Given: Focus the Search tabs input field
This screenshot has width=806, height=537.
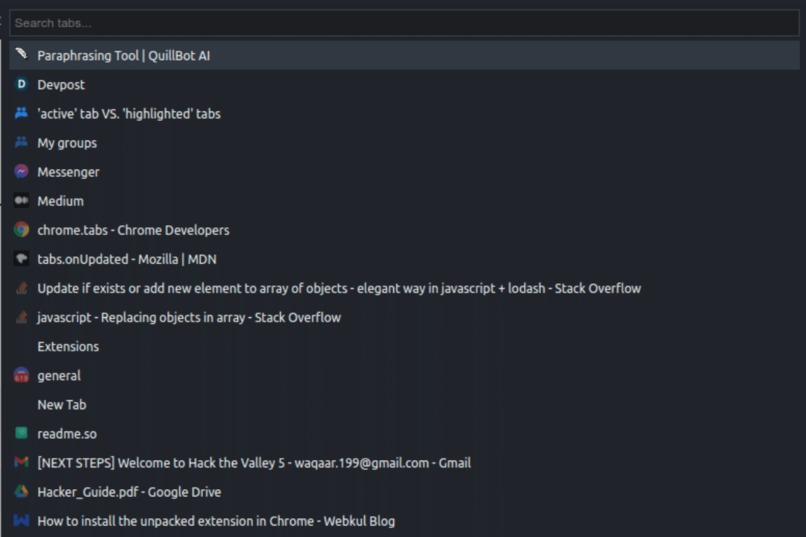Looking at the screenshot, I should coord(404,23).
